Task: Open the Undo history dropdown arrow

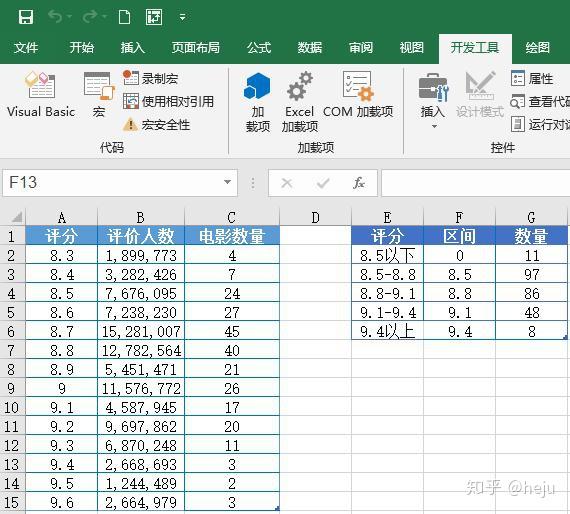Action: pyautogui.click(x=69, y=16)
